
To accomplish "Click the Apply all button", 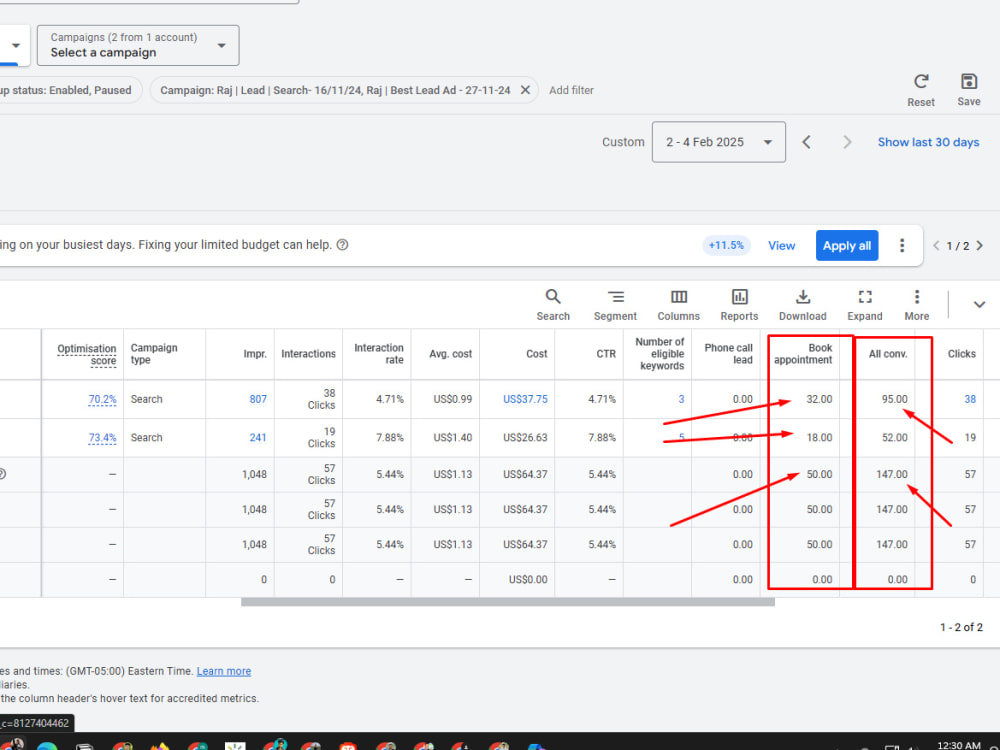I will pos(846,246).
